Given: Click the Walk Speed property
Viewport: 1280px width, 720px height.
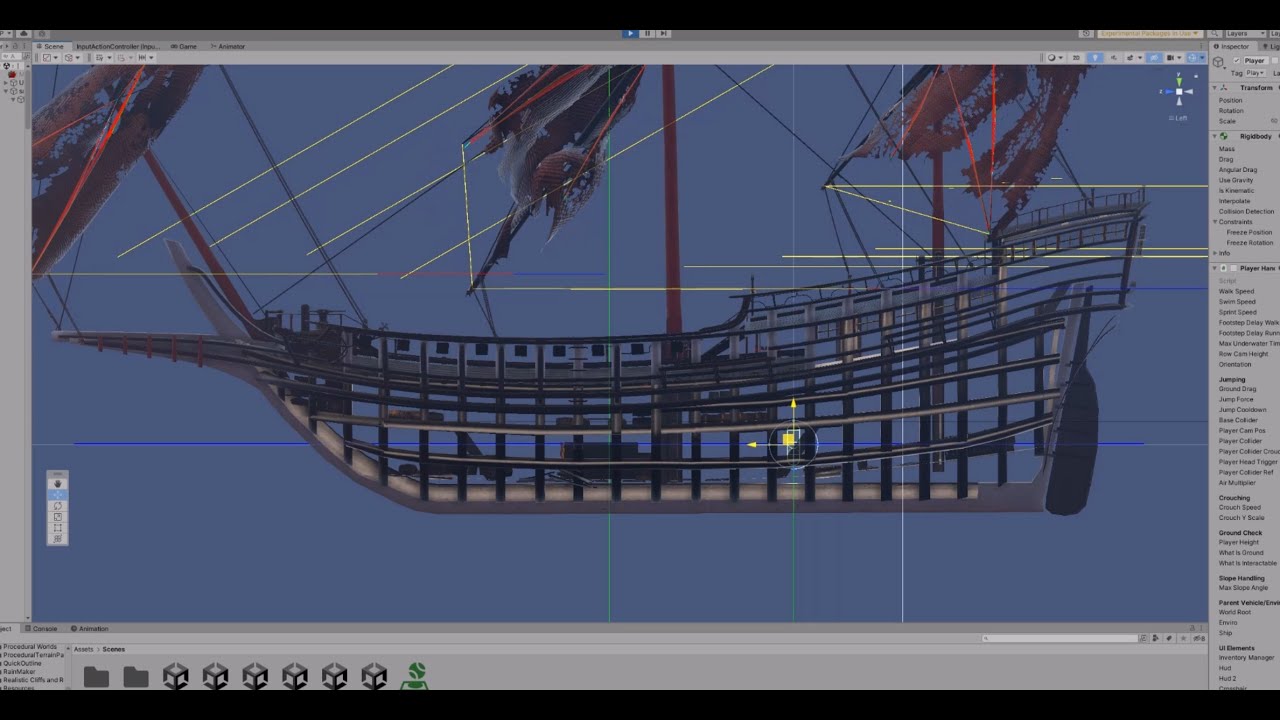Looking at the screenshot, I should [1236, 291].
